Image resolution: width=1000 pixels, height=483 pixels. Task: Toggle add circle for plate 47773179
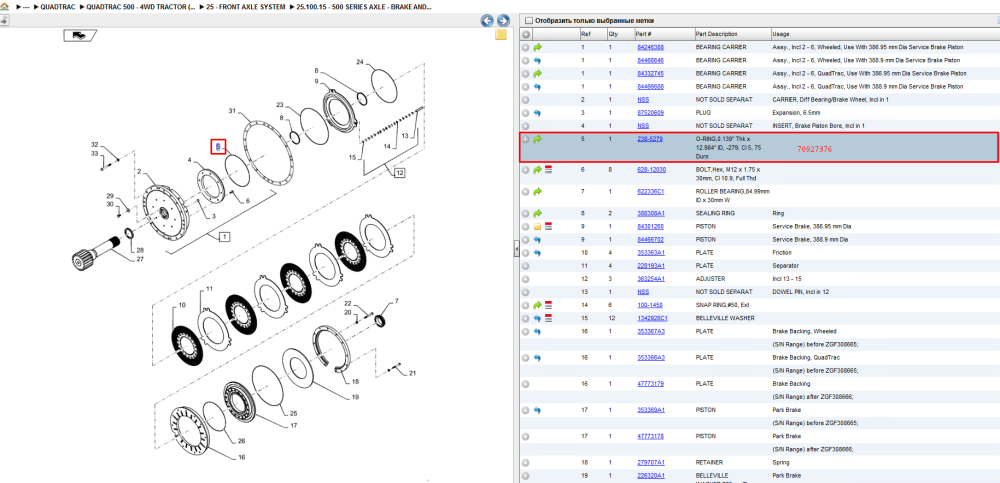[526, 384]
